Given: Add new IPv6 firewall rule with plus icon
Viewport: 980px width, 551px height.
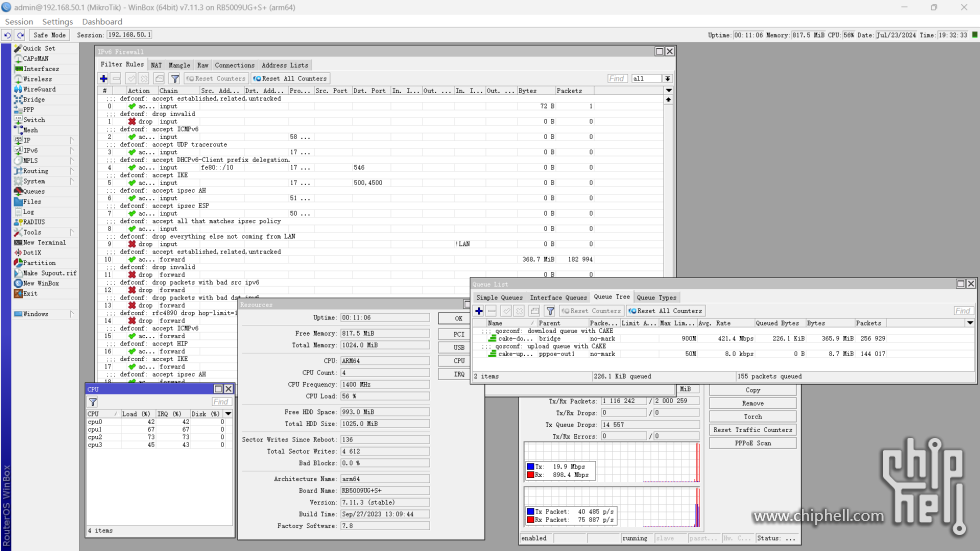Looking at the screenshot, I should coord(104,79).
